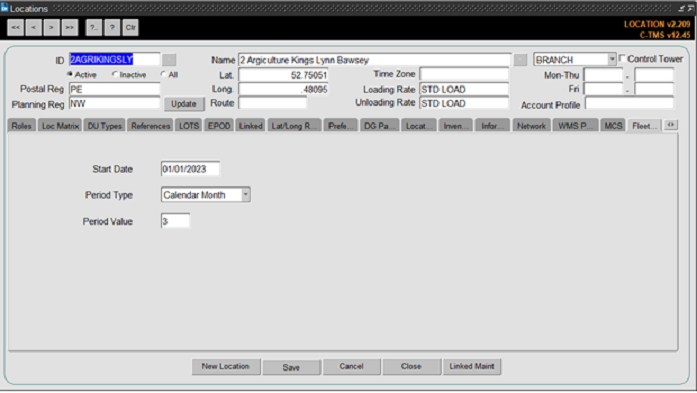Screen dimensions: 697x393
Task: Click the Fri start time field
Action: (603, 89)
